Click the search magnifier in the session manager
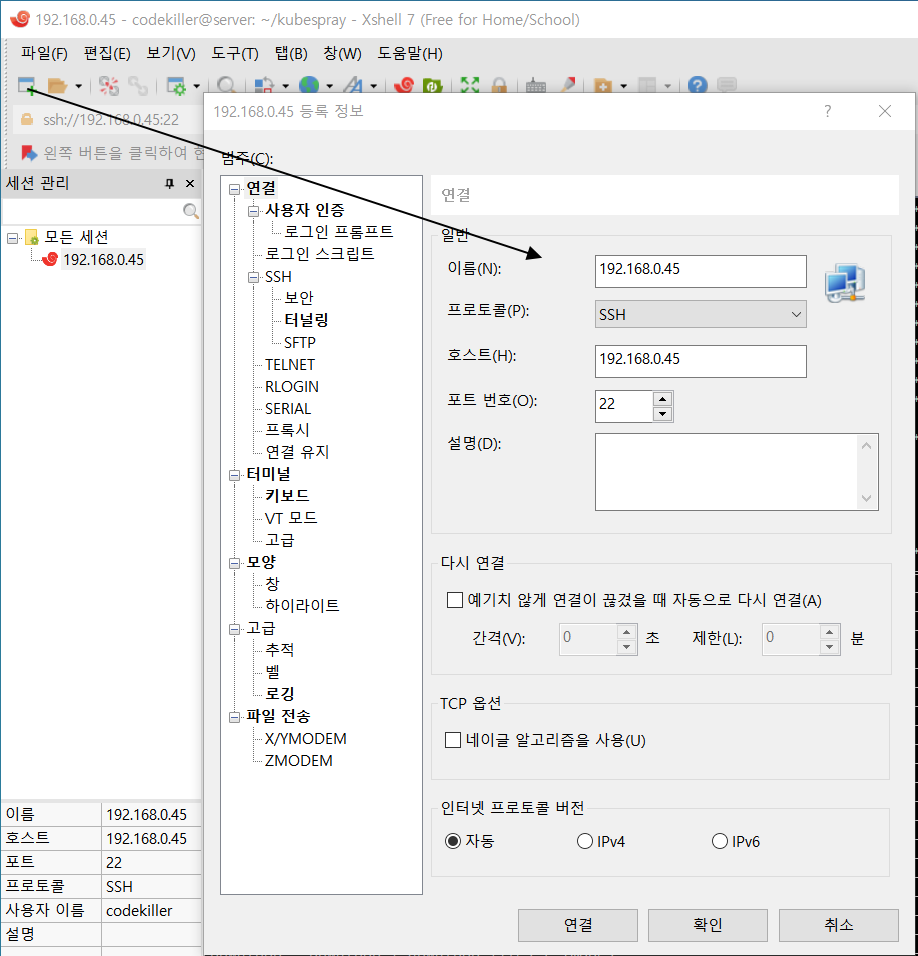Viewport: 918px width, 956px height. tap(190, 211)
